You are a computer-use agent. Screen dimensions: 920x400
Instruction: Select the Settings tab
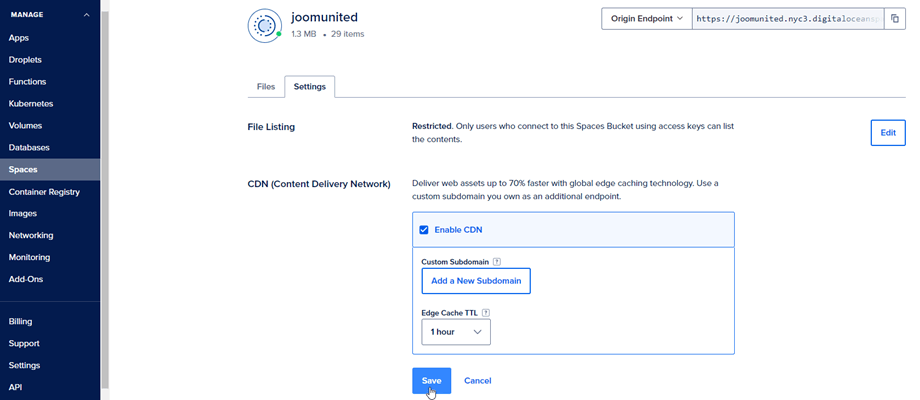coord(309,87)
